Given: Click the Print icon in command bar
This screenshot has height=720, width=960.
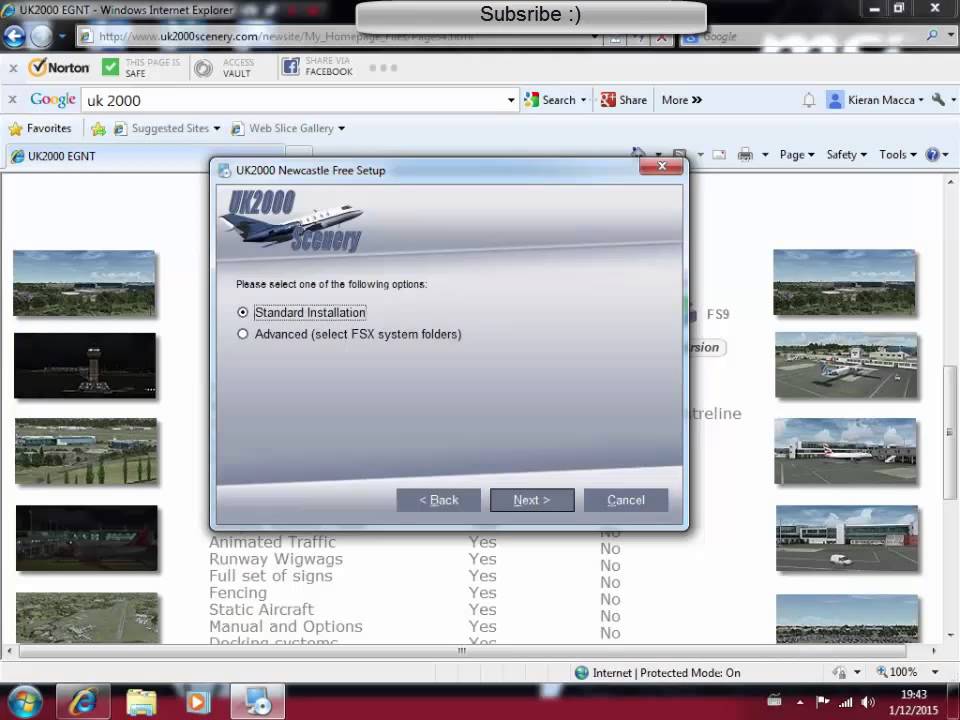Looking at the screenshot, I should click(x=745, y=155).
